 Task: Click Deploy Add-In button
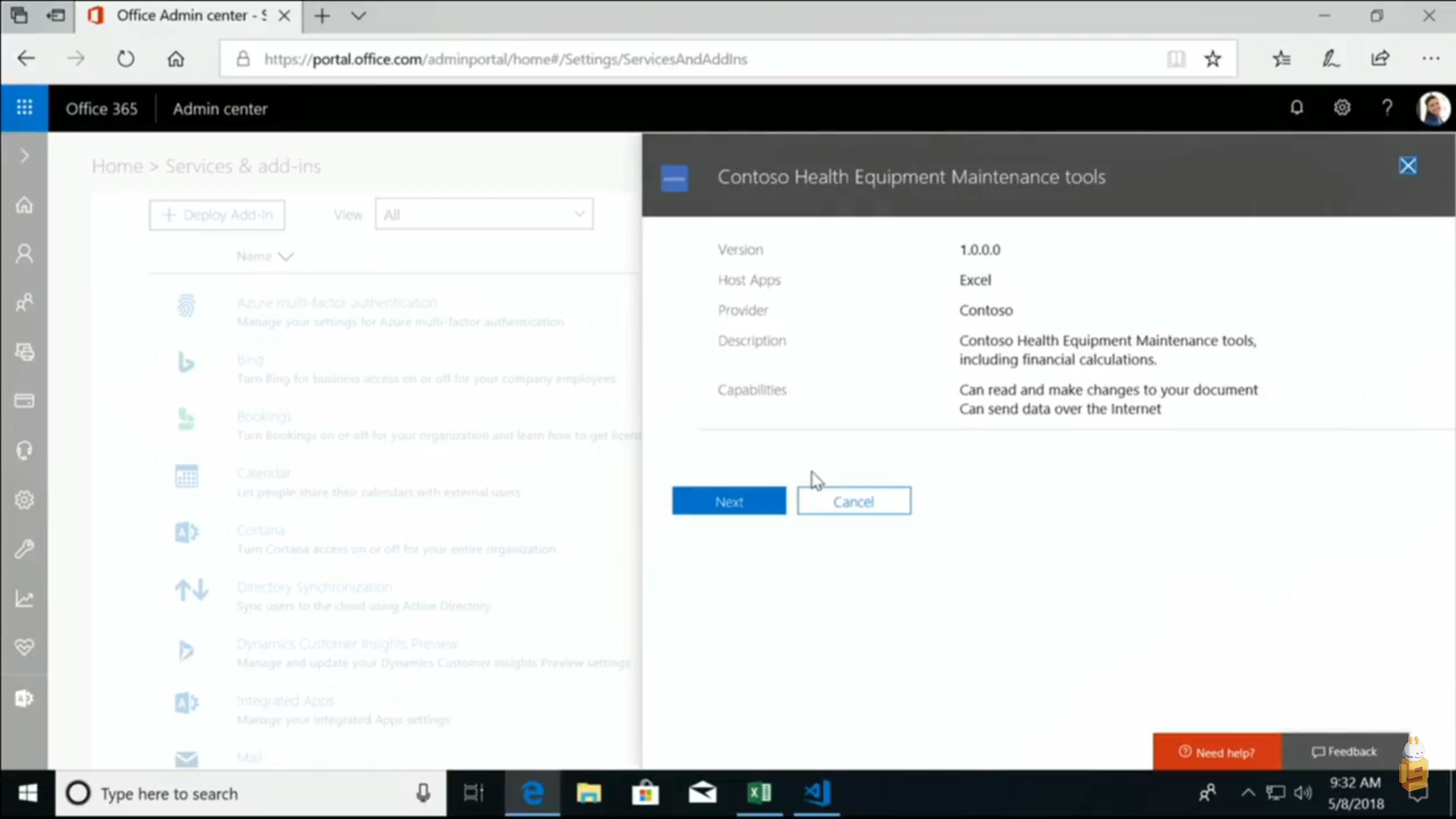click(x=217, y=215)
